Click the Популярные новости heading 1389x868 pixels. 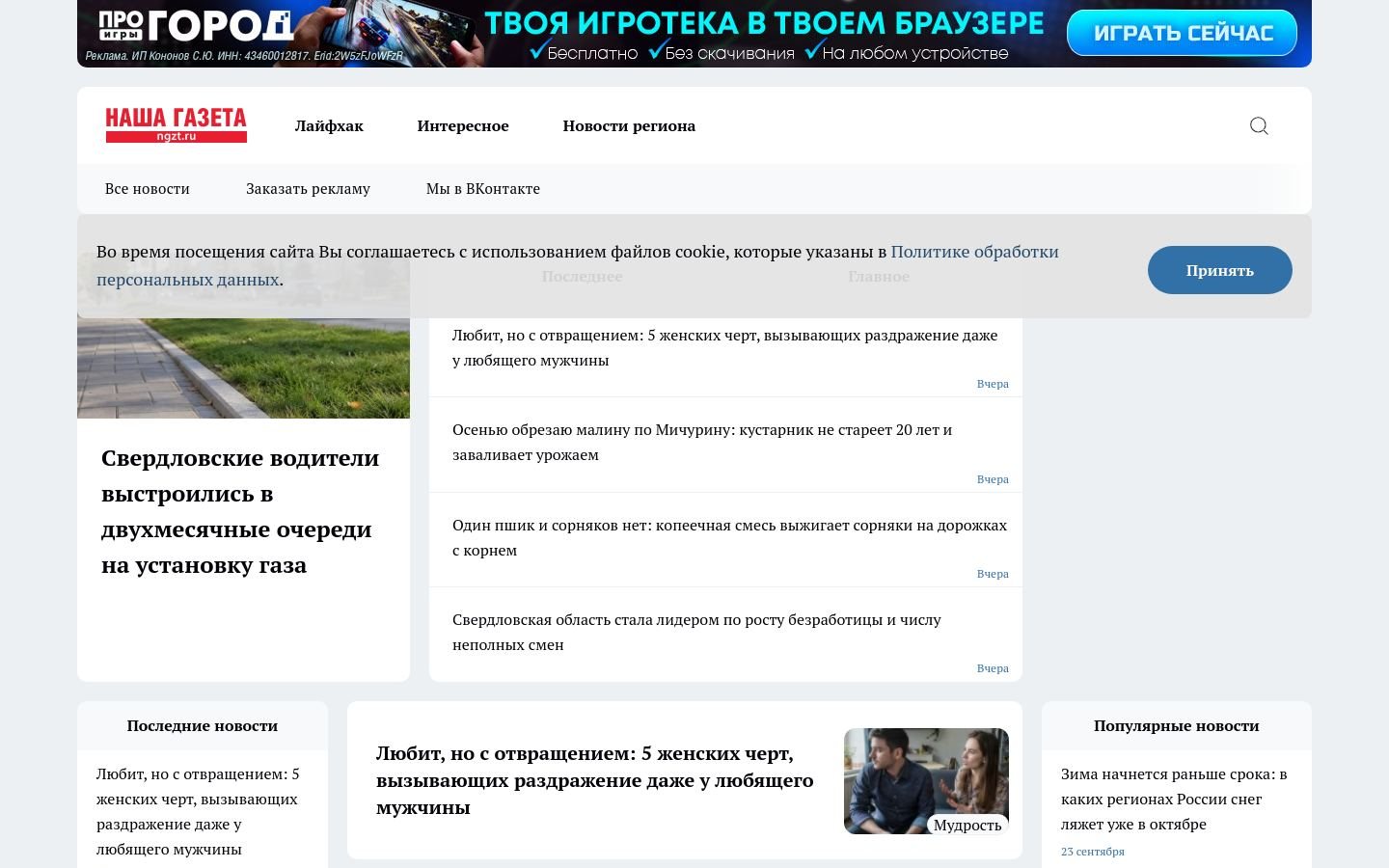[x=1176, y=726]
